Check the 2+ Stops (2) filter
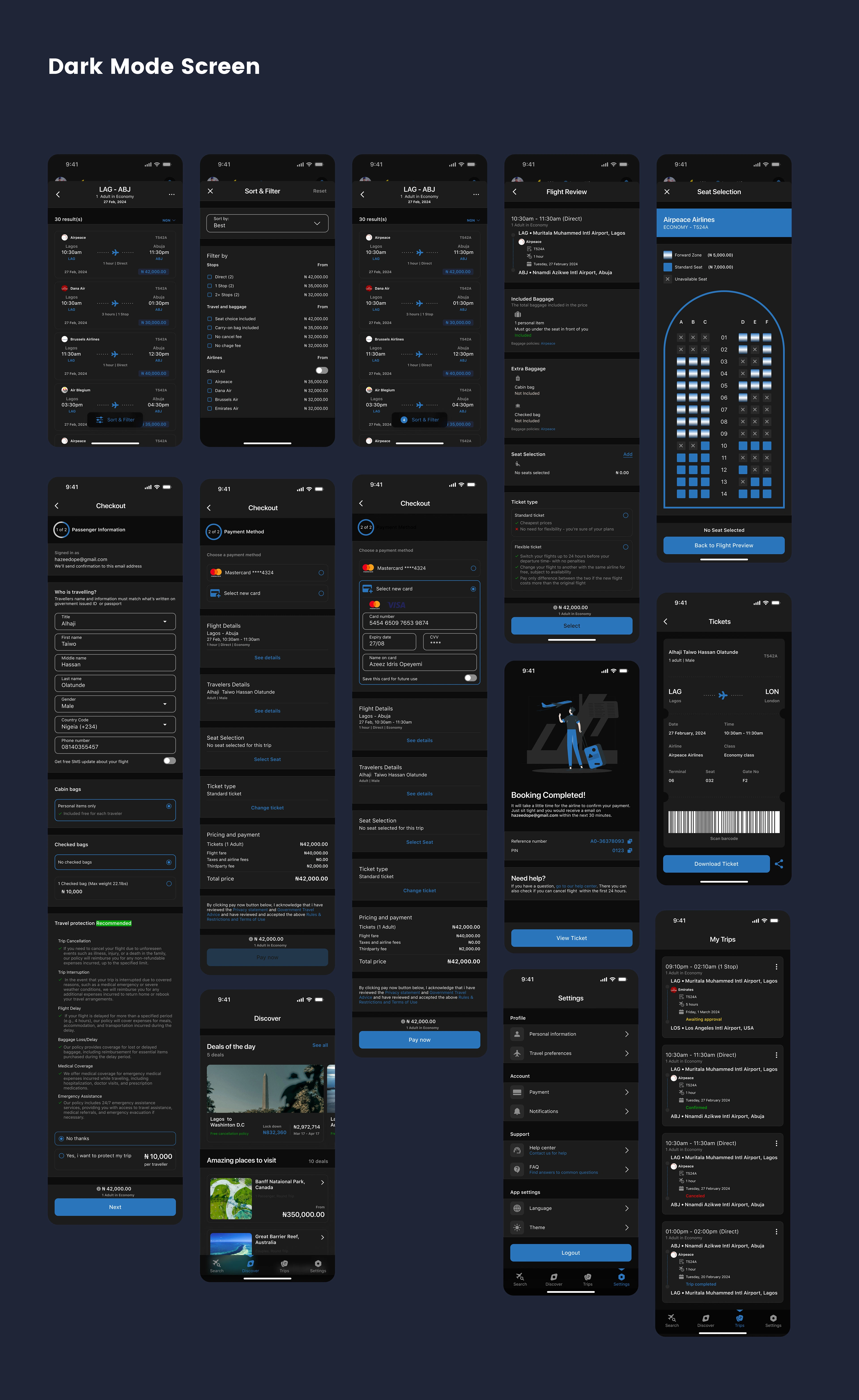Screen dimensions: 859x1400 (x=210, y=295)
